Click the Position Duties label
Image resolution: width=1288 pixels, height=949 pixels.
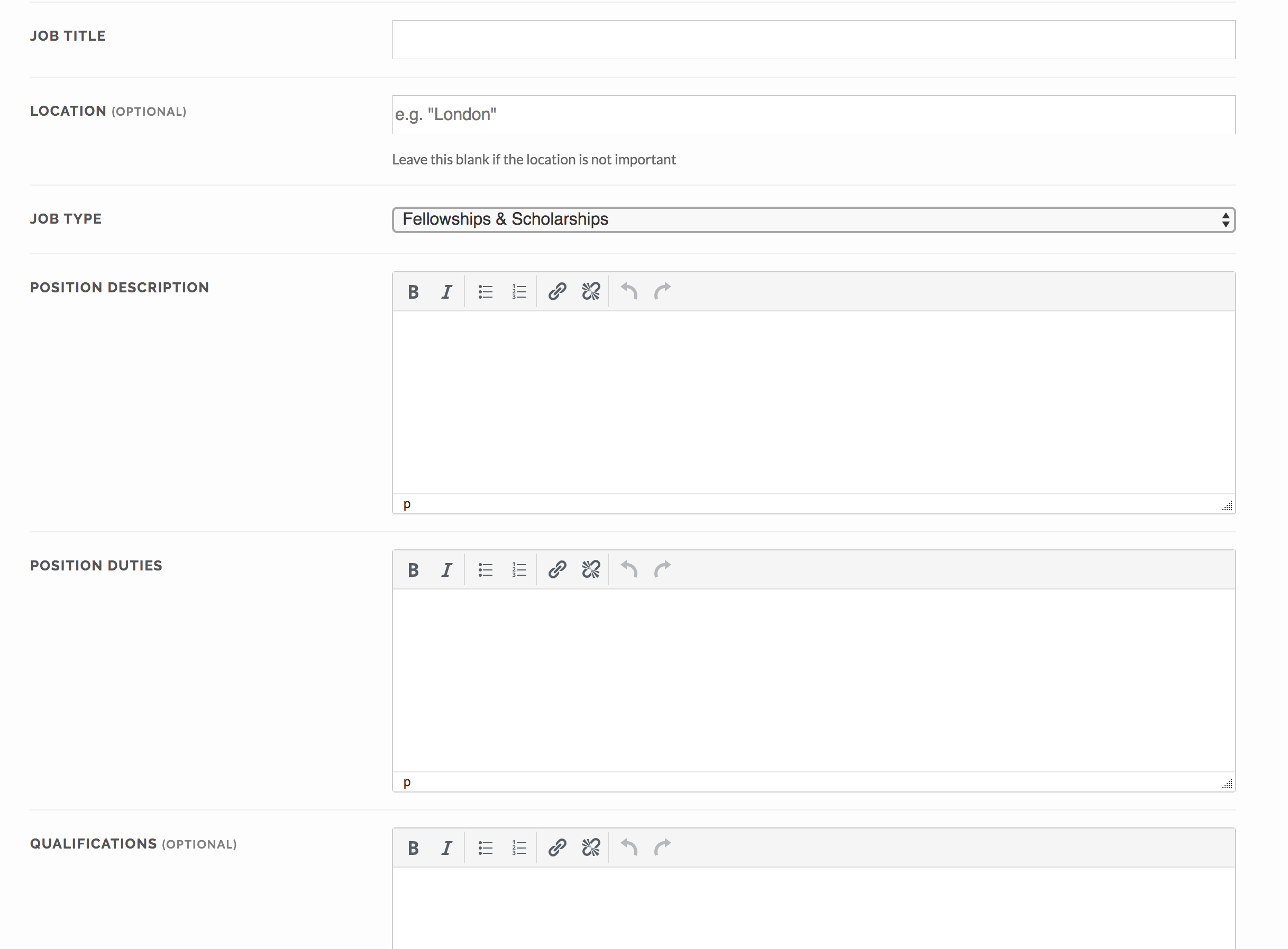coord(96,565)
